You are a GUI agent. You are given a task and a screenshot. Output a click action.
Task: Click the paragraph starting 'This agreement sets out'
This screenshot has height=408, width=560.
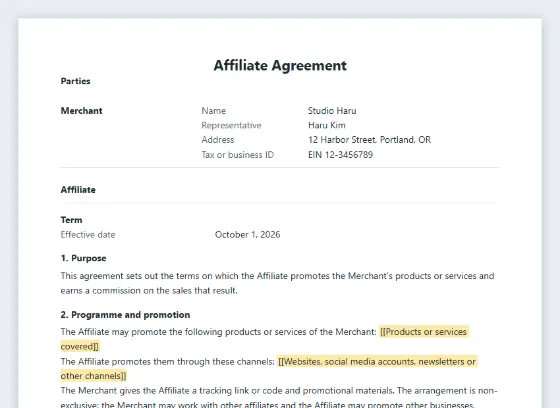(x=278, y=283)
